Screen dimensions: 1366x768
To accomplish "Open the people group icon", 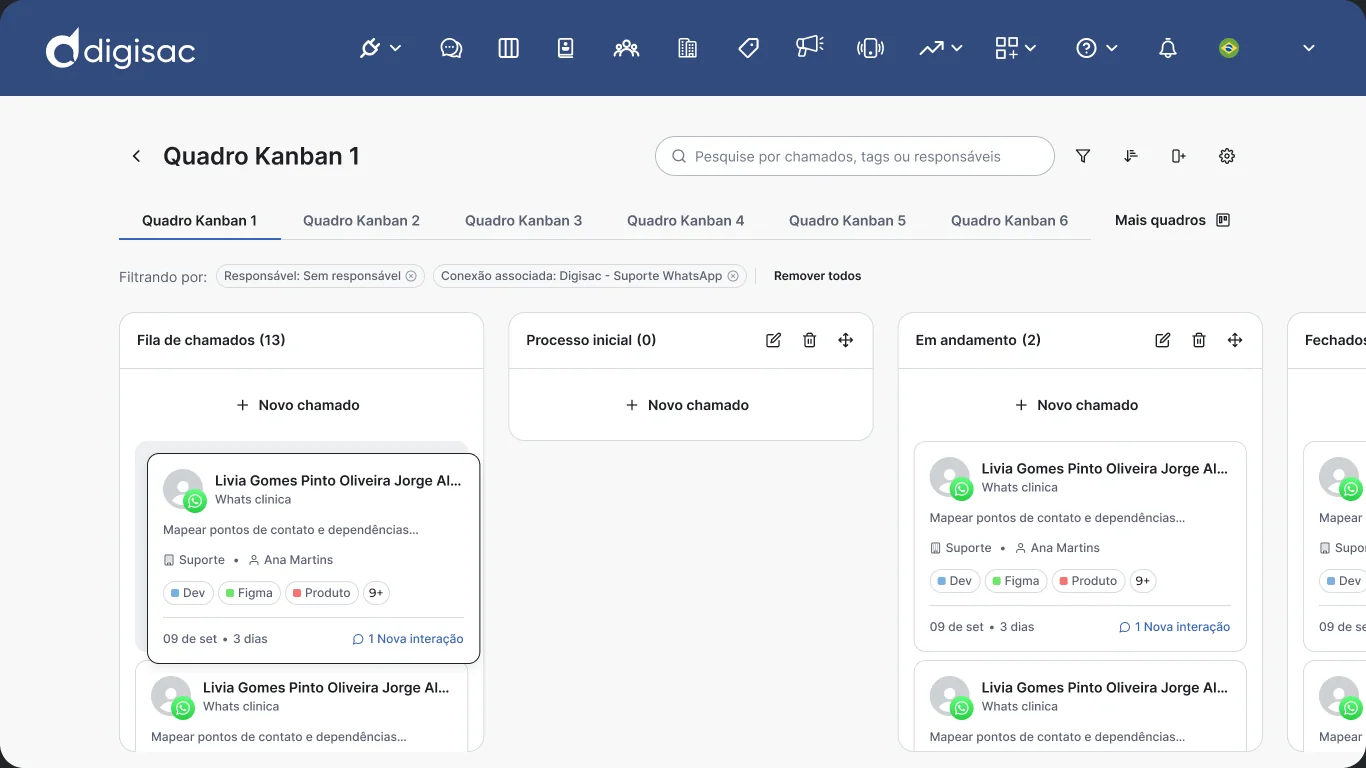I will (x=626, y=48).
